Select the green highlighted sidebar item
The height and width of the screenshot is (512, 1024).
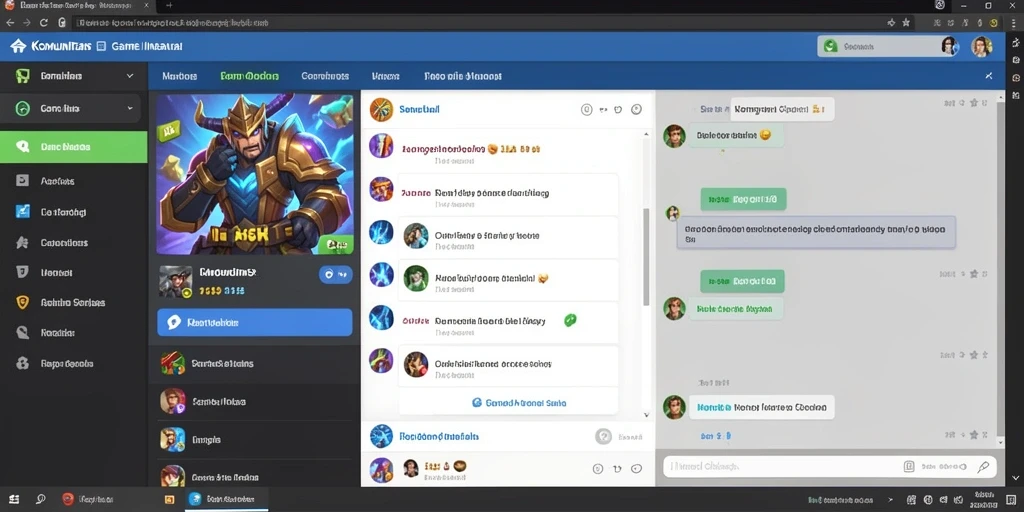click(x=74, y=147)
